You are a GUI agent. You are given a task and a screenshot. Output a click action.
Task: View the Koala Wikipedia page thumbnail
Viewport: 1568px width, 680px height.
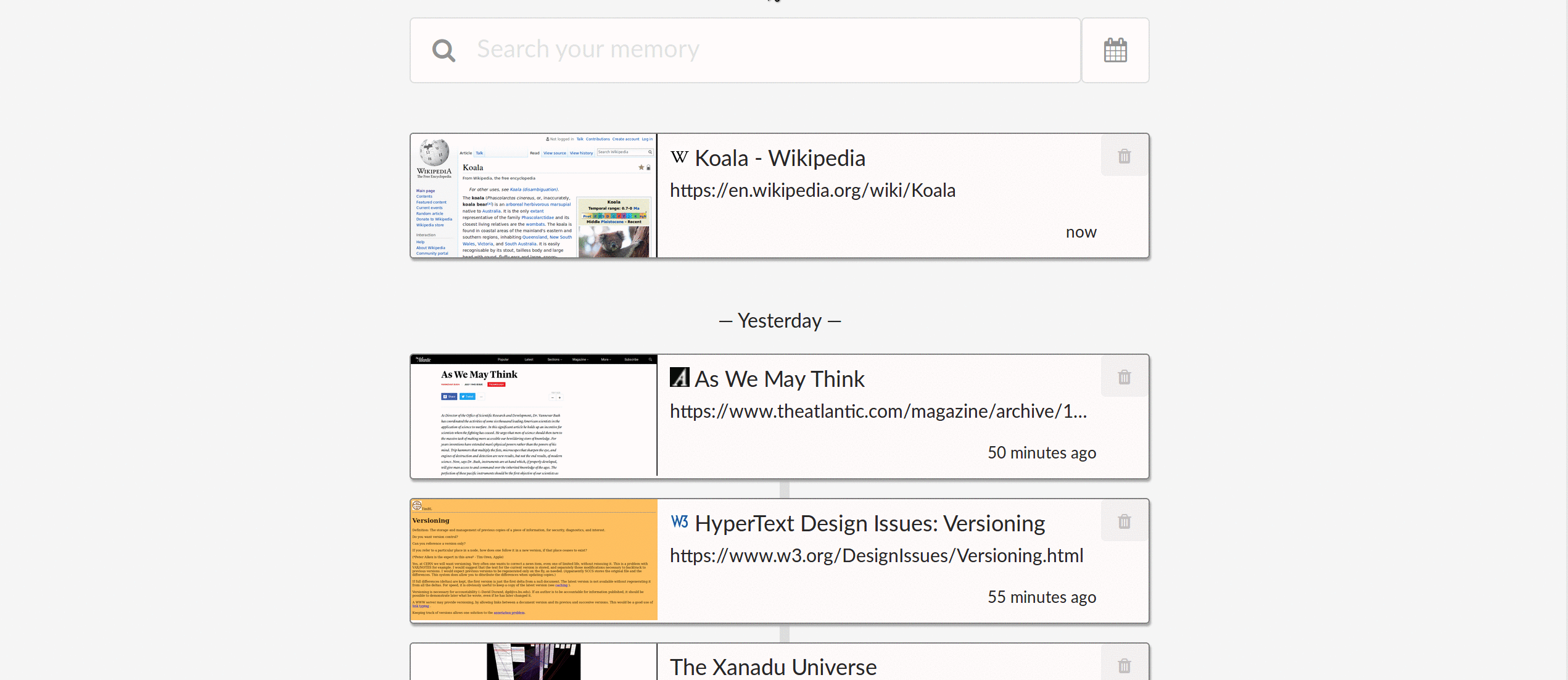coord(534,196)
